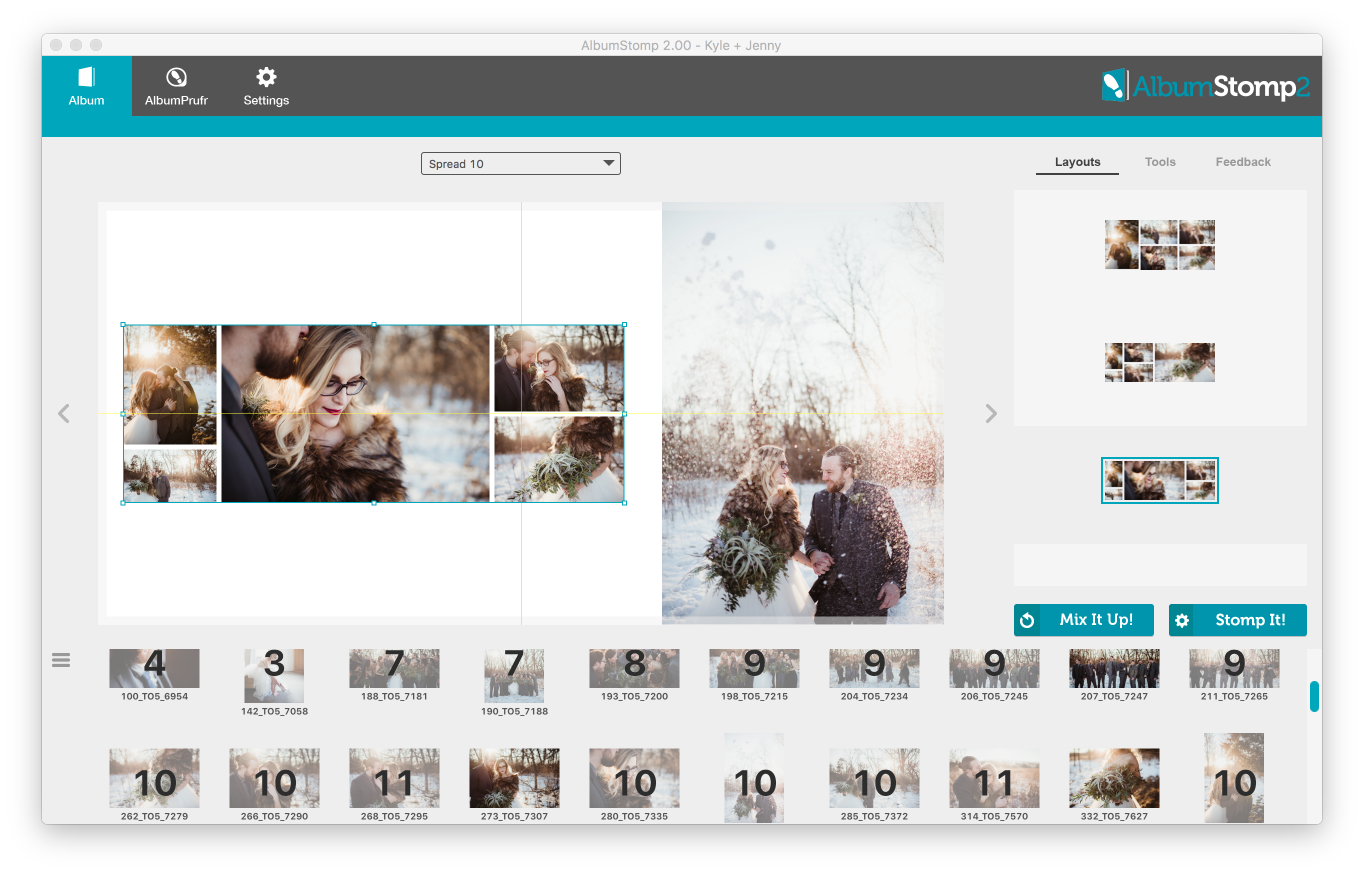Screen dimensions: 1364x874
Task: Open the Settings section
Action: pyautogui.click(x=266, y=86)
